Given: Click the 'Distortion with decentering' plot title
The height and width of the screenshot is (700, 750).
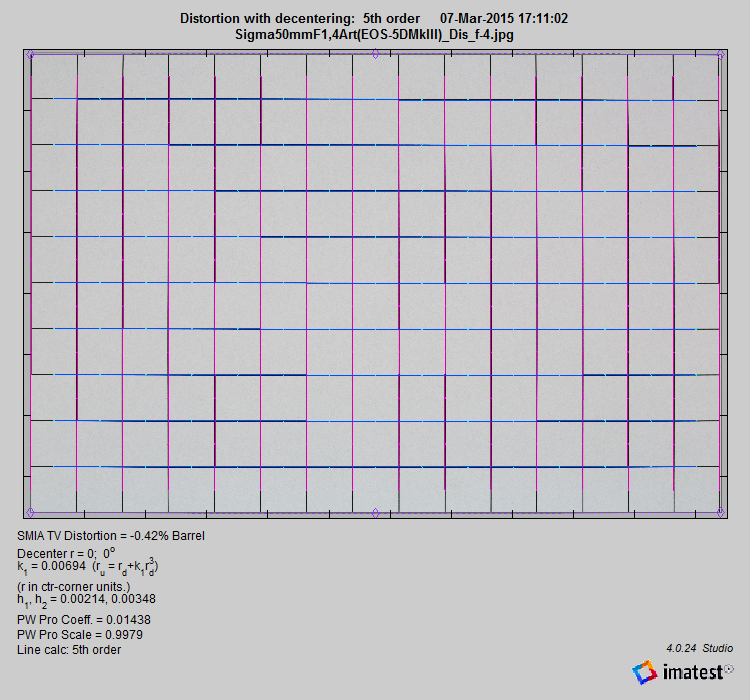Looking at the screenshot, I should tap(297, 19).
